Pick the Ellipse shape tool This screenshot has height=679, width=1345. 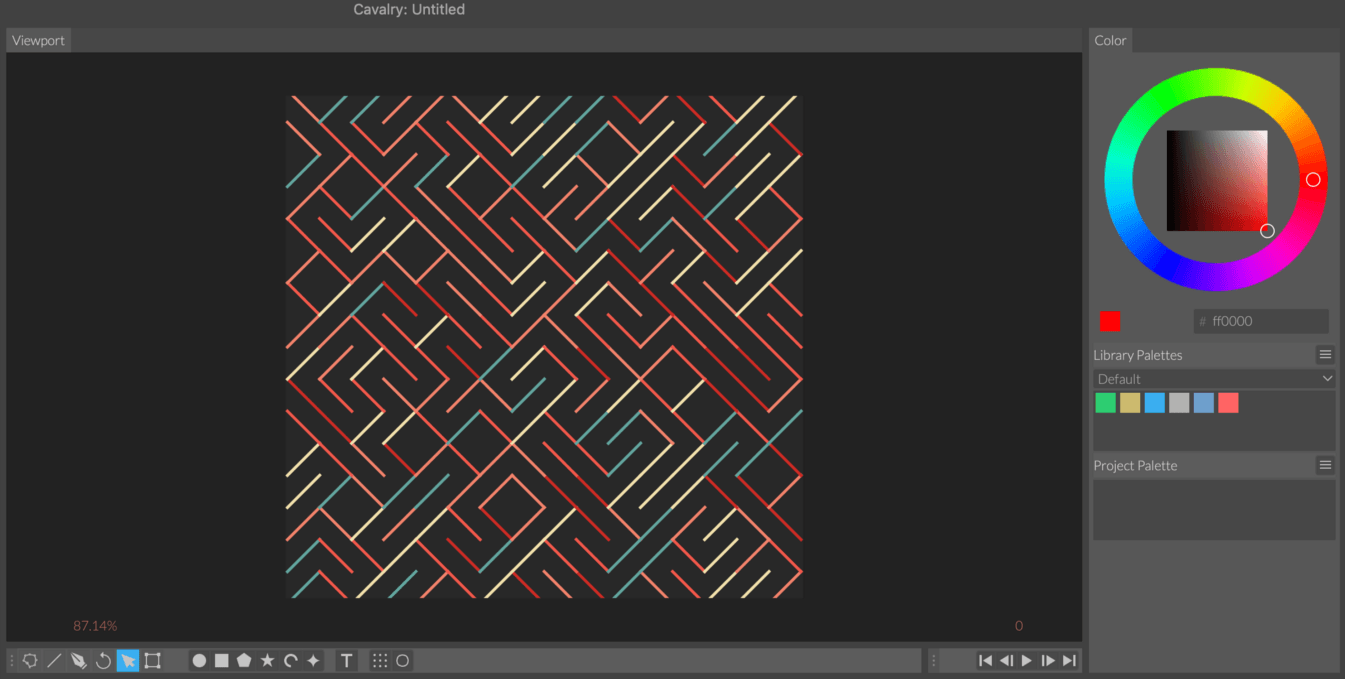click(x=198, y=660)
